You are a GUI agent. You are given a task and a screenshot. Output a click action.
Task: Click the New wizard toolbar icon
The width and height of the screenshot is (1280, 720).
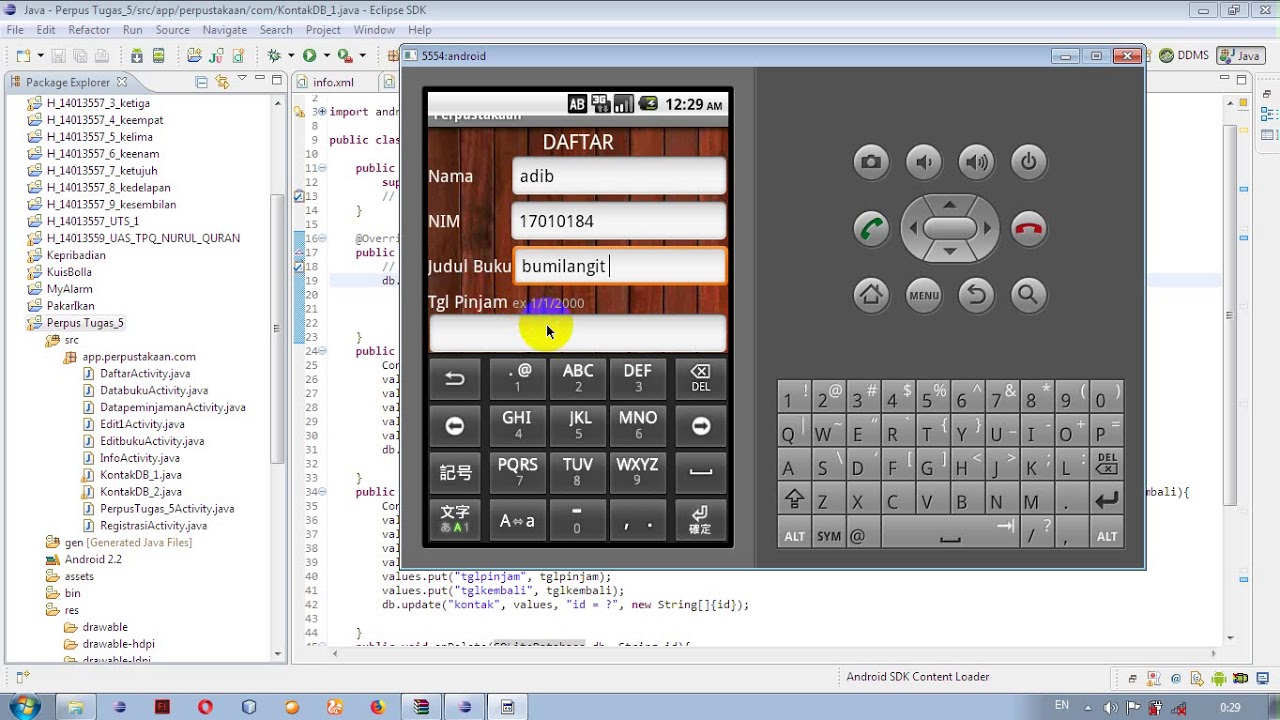click(22, 56)
